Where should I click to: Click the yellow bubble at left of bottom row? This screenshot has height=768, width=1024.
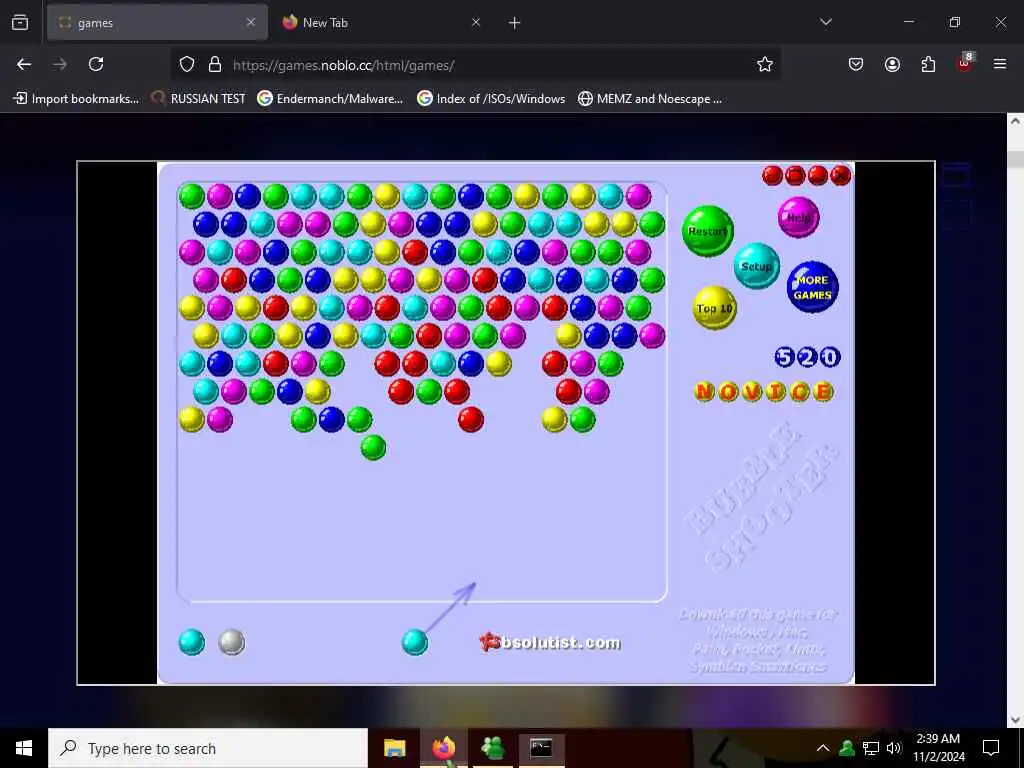pyautogui.click(x=191, y=419)
